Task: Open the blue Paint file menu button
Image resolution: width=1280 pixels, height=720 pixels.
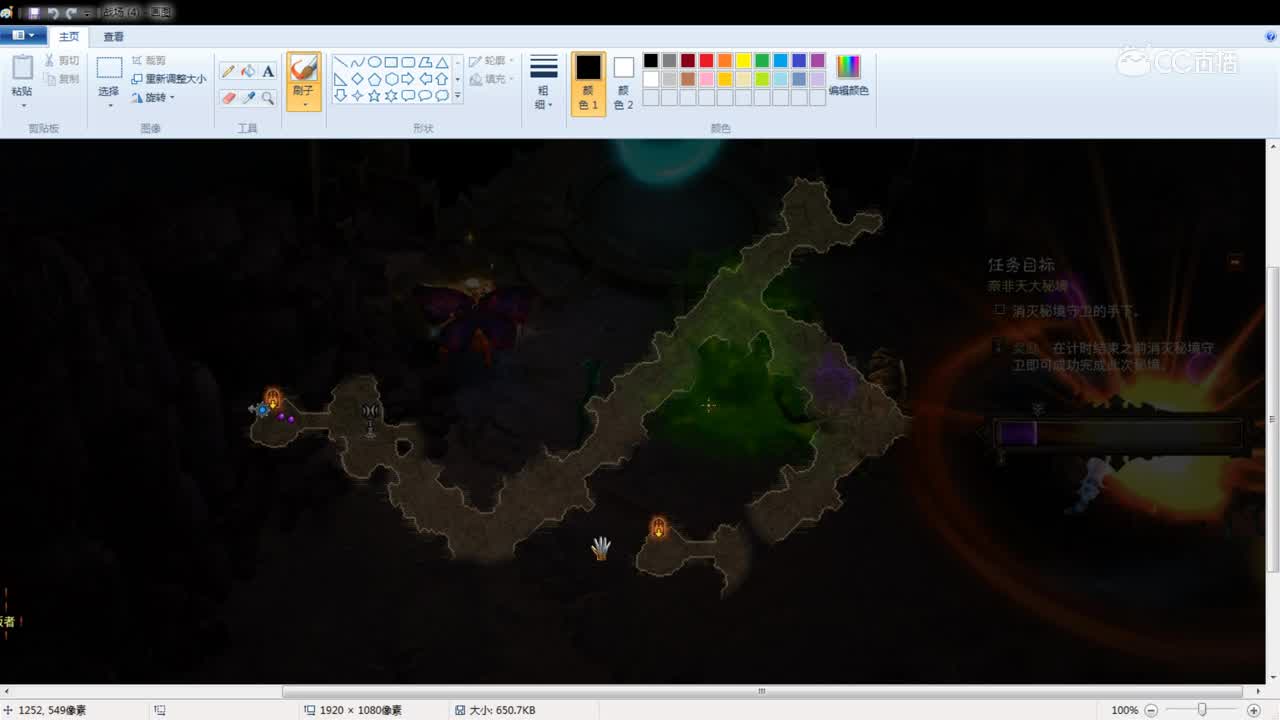Action: 23,35
